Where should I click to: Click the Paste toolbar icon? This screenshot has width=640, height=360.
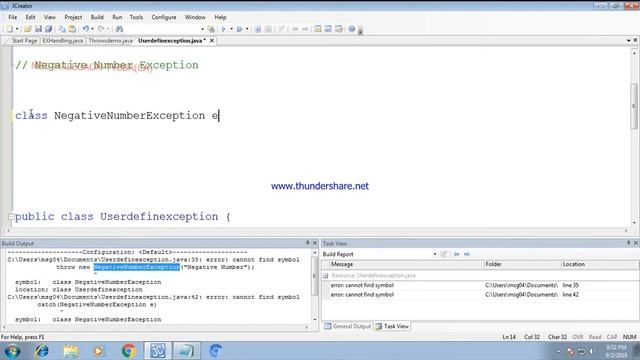(72, 29)
